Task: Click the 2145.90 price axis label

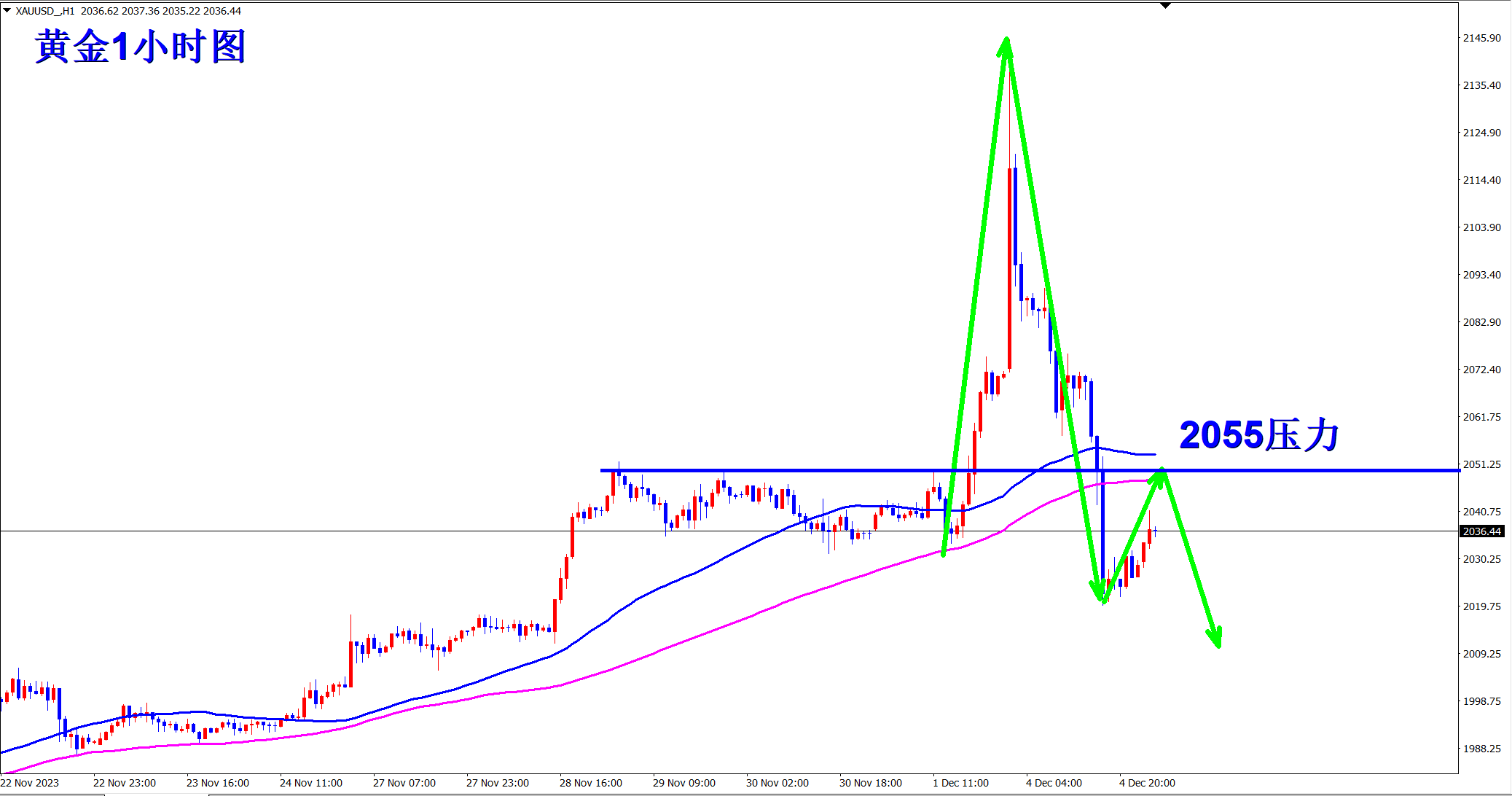Action: coord(1482,38)
